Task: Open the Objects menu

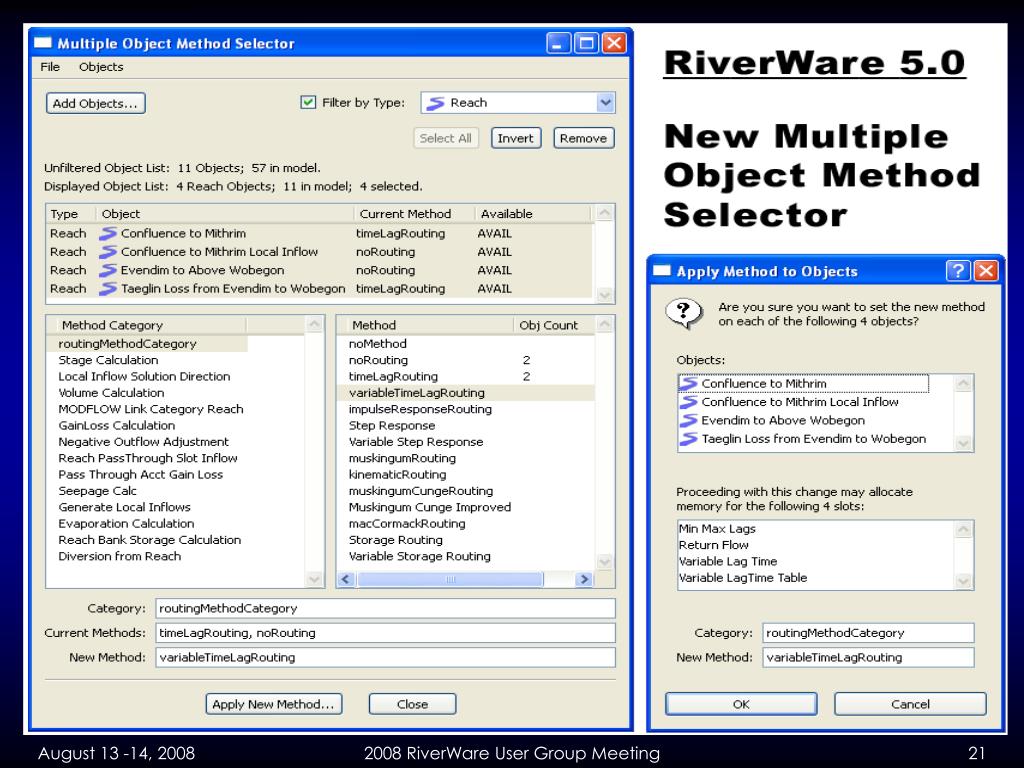Action: pos(101,67)
